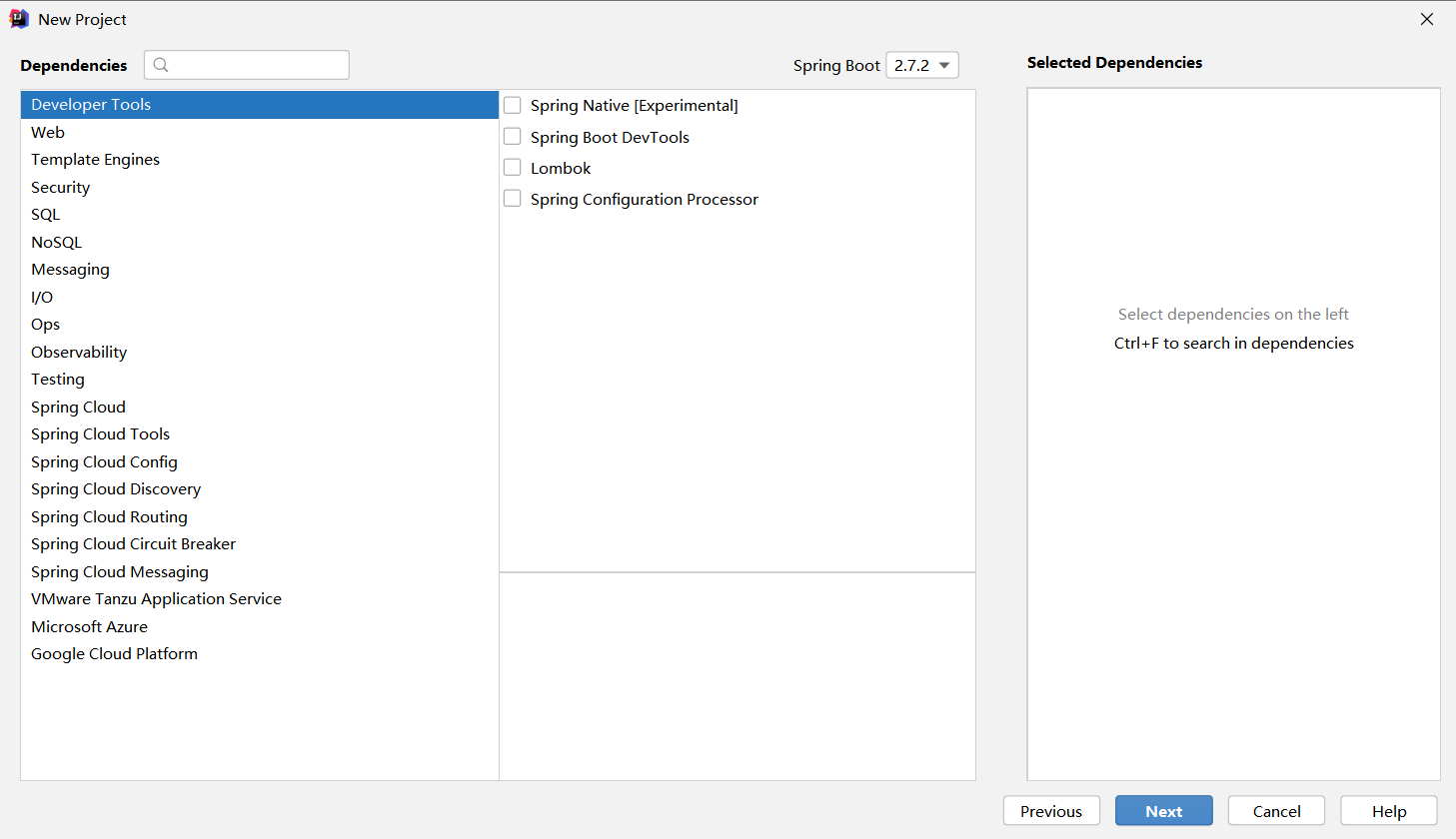Click the Spring Native [Experimental] label
Viewport: 1456px width, 839px height.
[635, 105]
